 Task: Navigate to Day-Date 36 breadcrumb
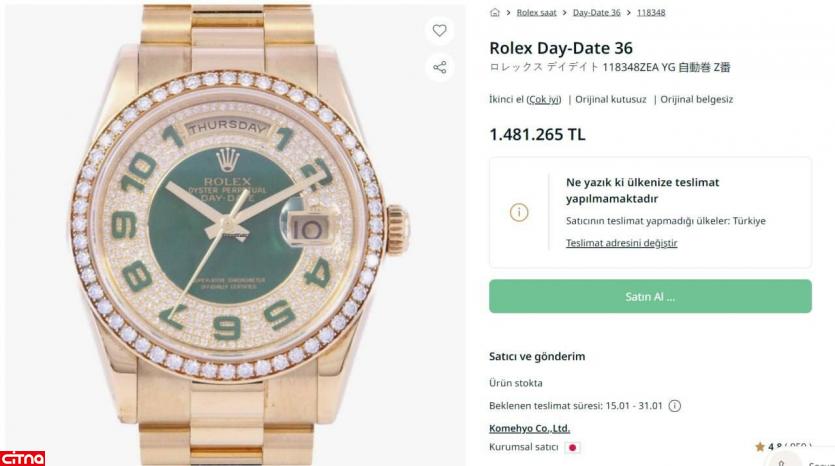click(596, 13)
